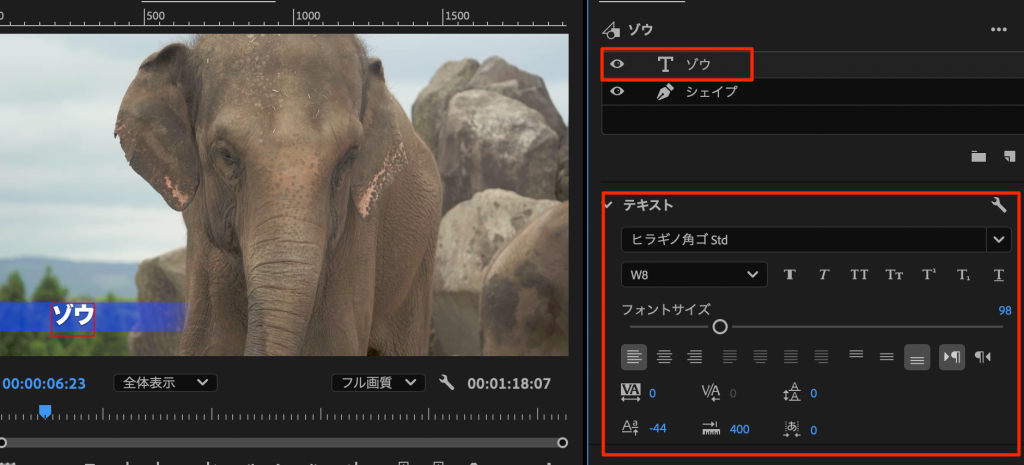Change the フル画質 playback resolution dropdown
The height and width of the screenshot is (465, 1024).
click(378, 383)
